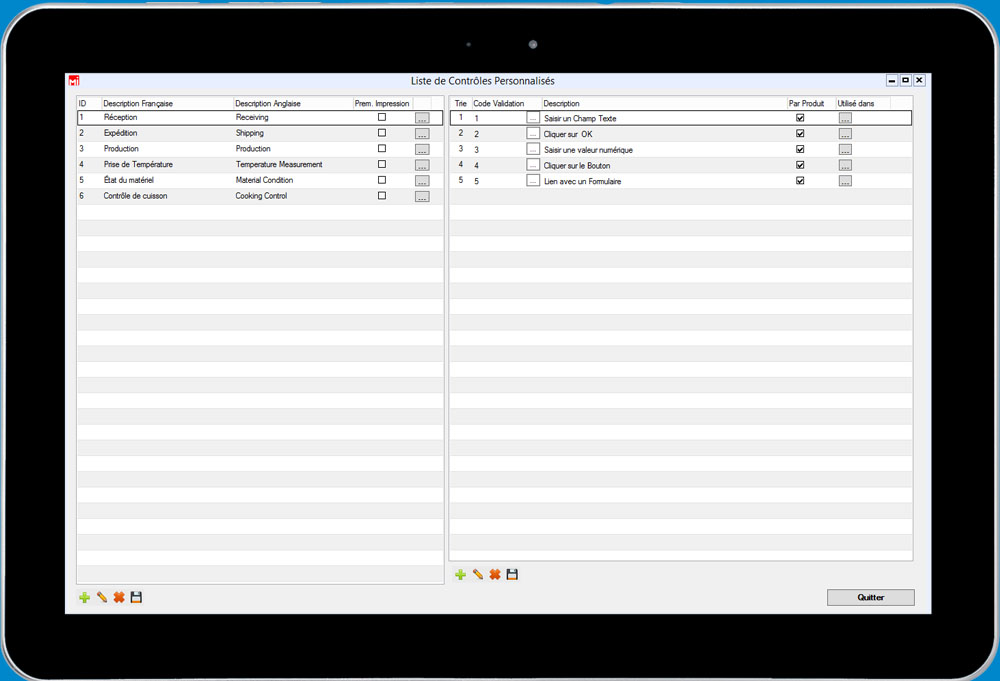Open ellipsis button in Expédition row
The width and height of the screenshot is (1000, 681).
(422, 134)
